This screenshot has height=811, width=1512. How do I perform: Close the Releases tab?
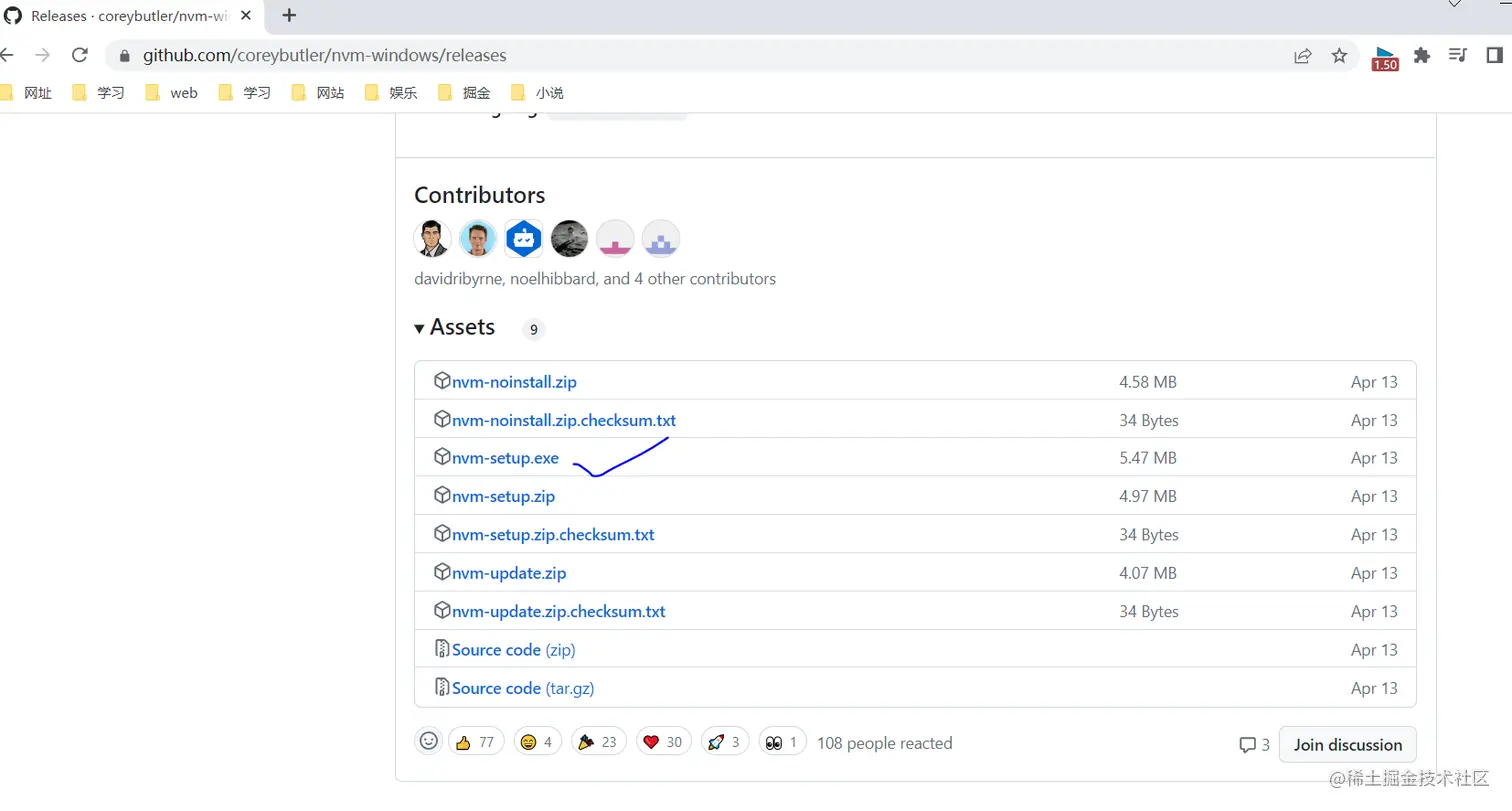pos(246,16)
